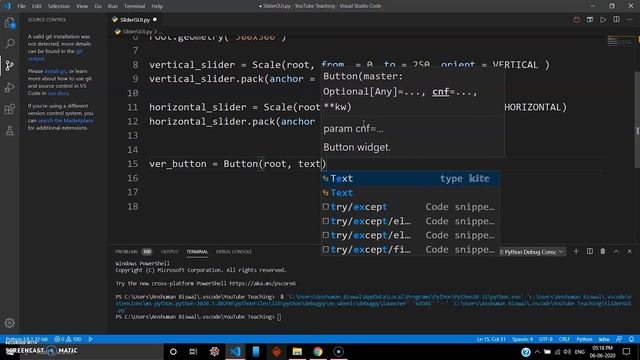Viewport: 640px width, 360px height.
Task: Select the Source Control activity bar icon
Action: (9, 65)
